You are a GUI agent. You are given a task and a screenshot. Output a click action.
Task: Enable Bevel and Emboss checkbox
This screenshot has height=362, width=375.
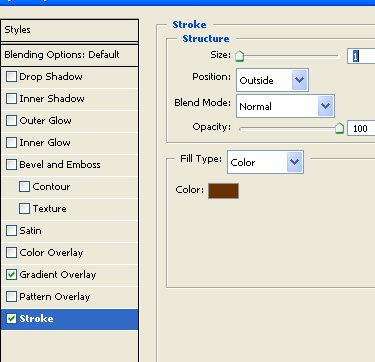(x=11, y=165)
